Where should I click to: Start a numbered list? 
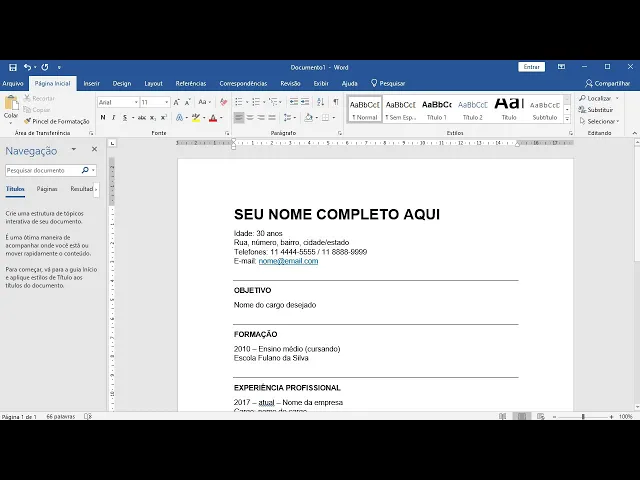tap(256, 102)
